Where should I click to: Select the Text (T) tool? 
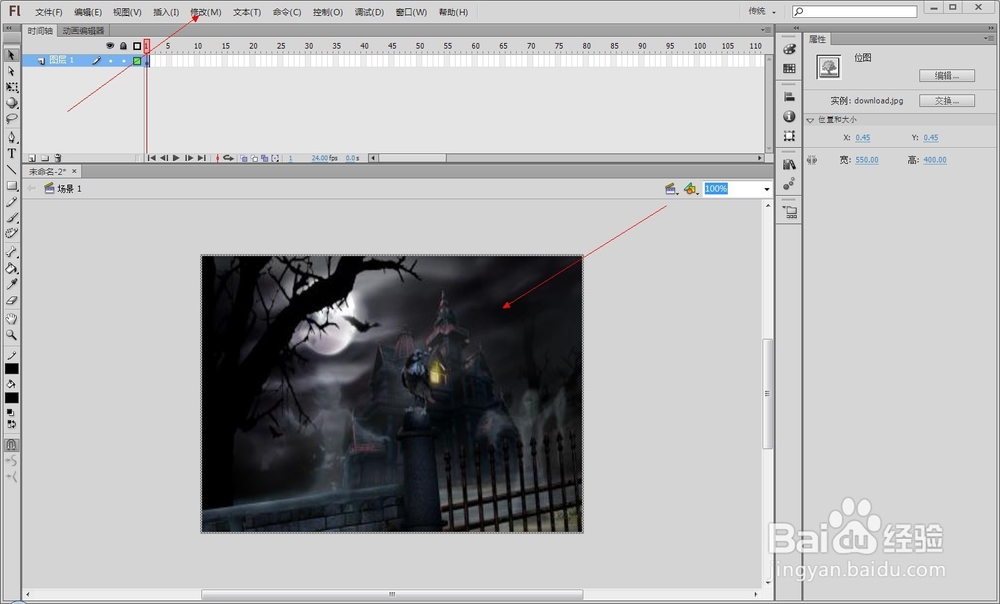(x=11, y=153)
